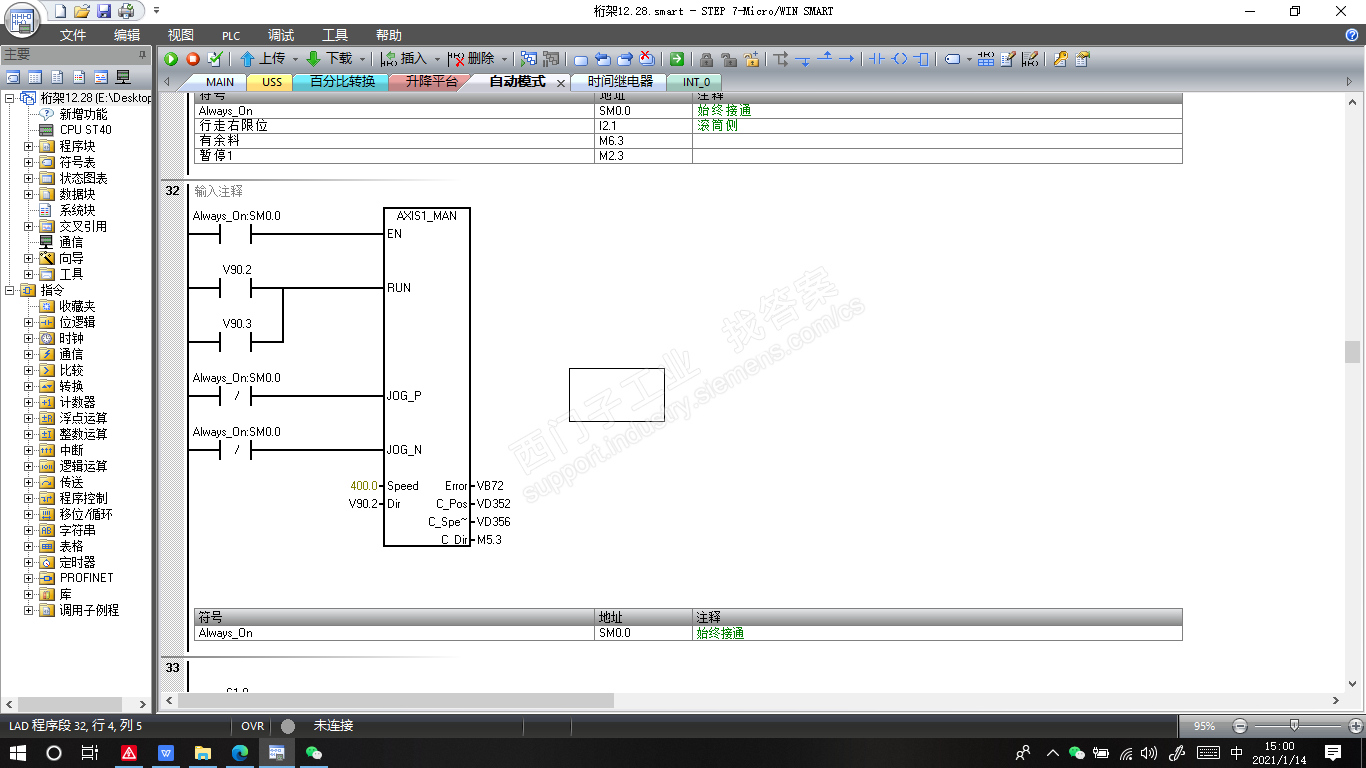Expand the 程序块 tree node
Screen dimensions: 1366x768
point(29,146)
